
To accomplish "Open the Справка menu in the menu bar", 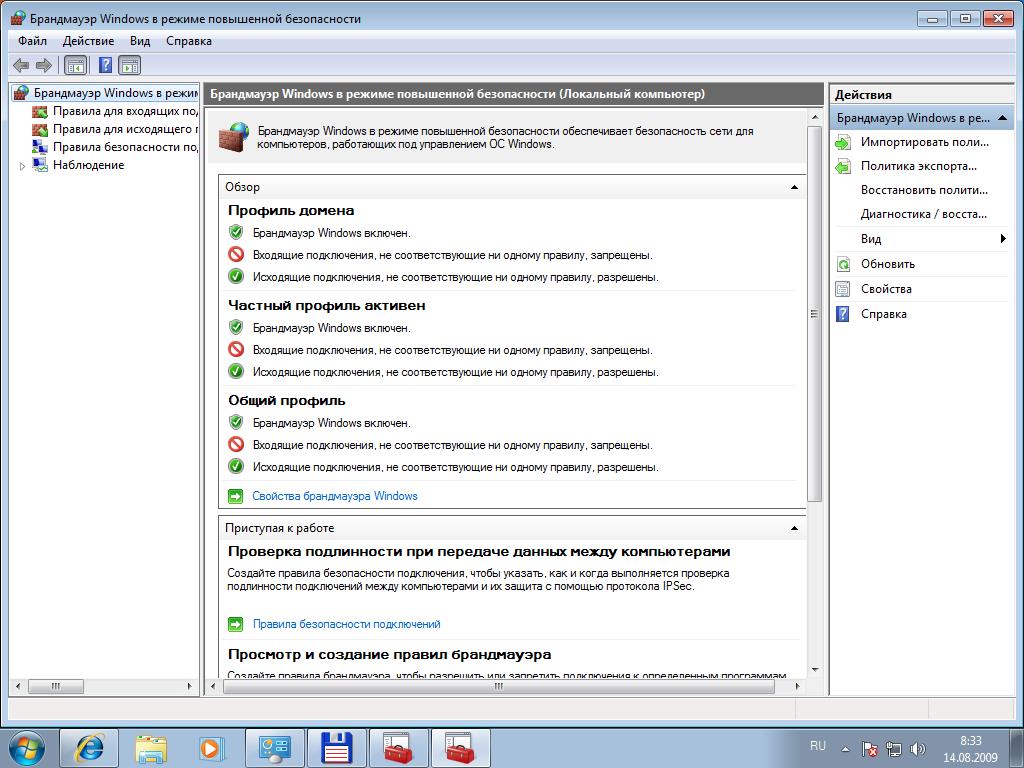I will tap(189, 41).
